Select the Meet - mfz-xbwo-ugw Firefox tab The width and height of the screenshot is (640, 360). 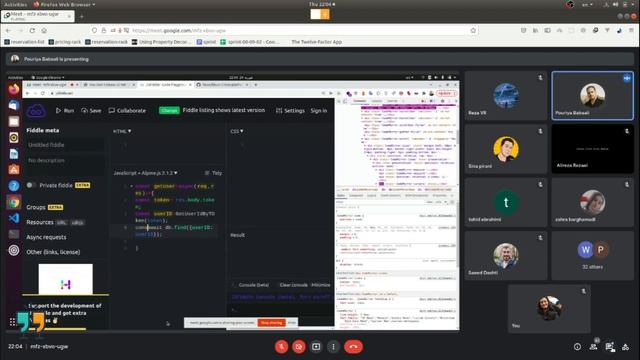[x=38, y=16]
